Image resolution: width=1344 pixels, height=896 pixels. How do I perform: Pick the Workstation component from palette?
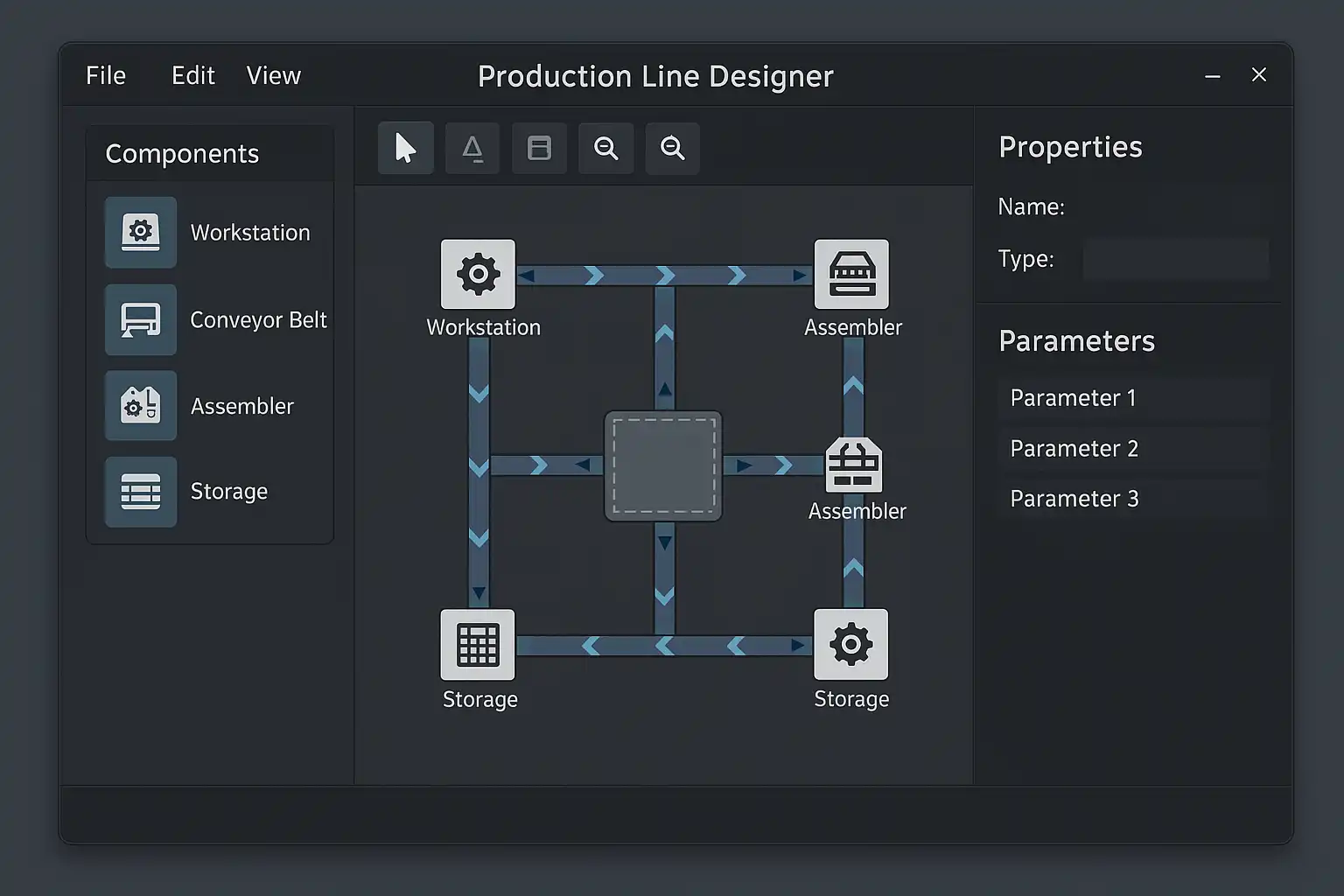coord(141,232)
